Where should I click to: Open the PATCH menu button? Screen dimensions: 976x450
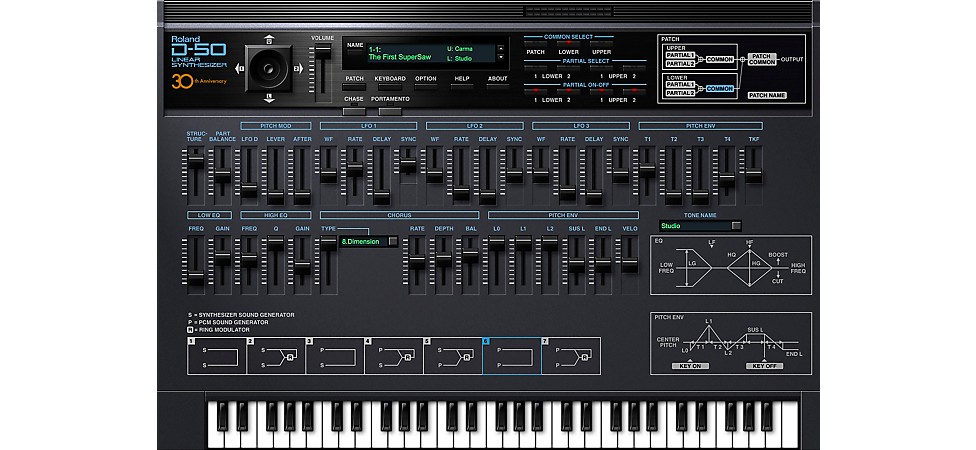pos(354,87)
